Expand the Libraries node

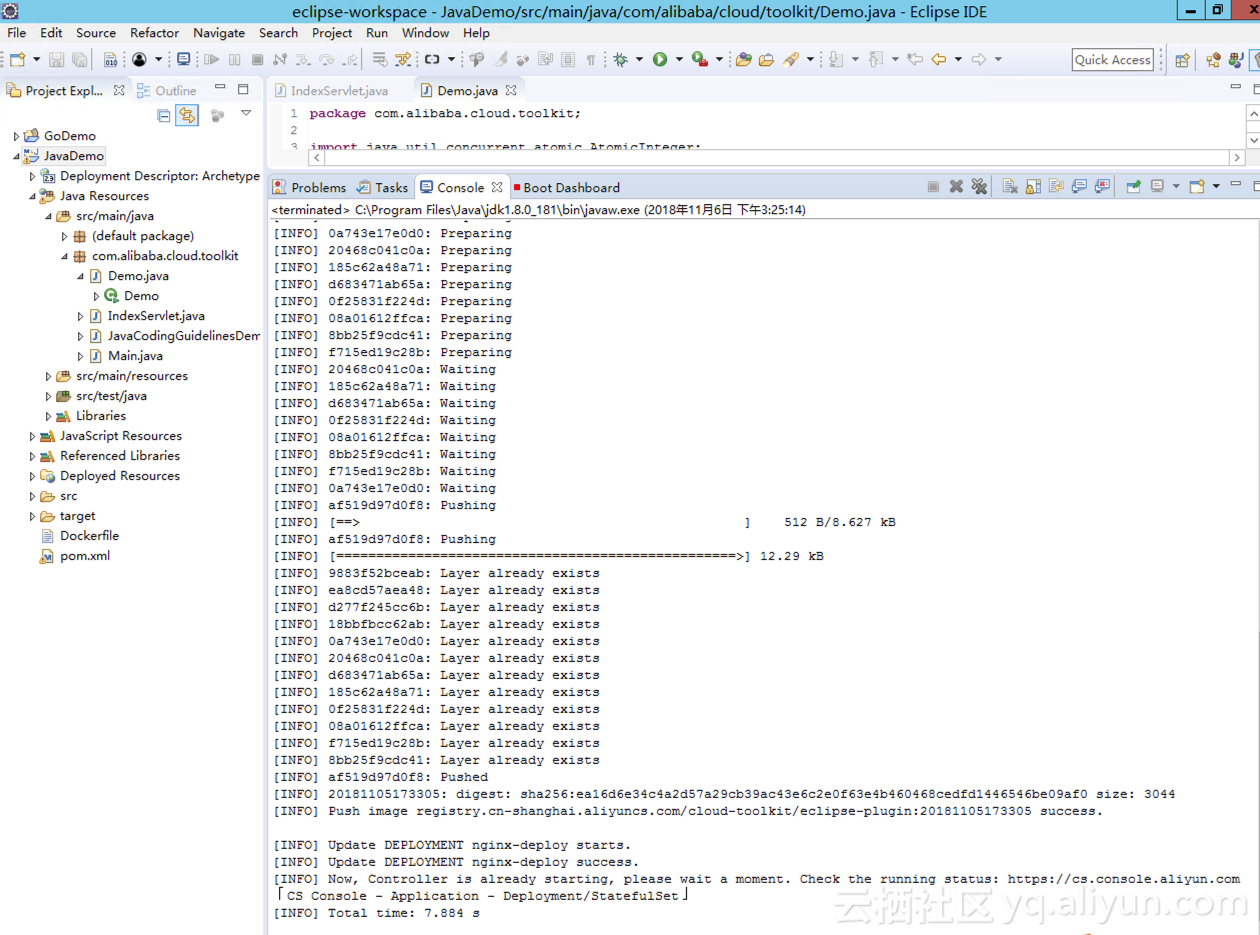click(48, 416)
